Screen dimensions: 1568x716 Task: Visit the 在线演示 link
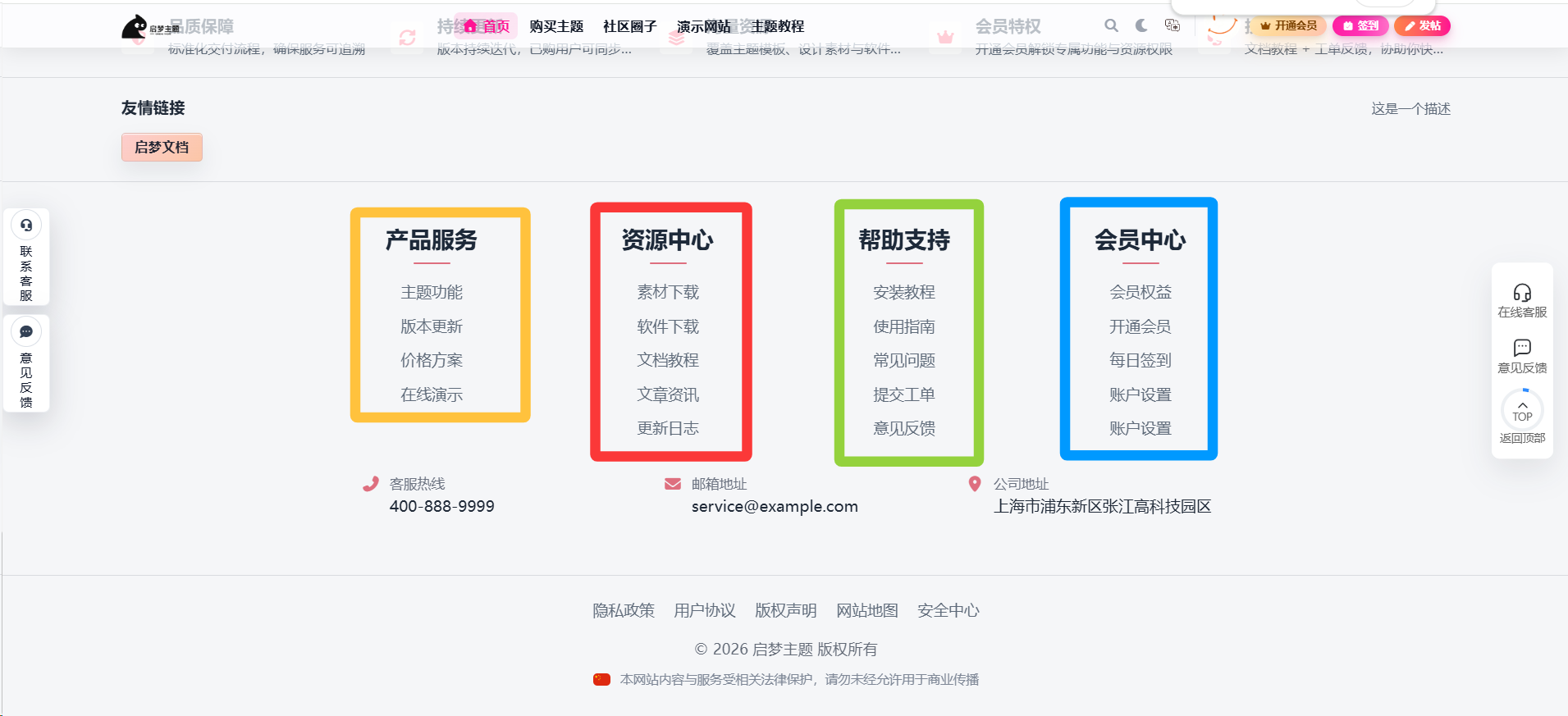[432, 394]
